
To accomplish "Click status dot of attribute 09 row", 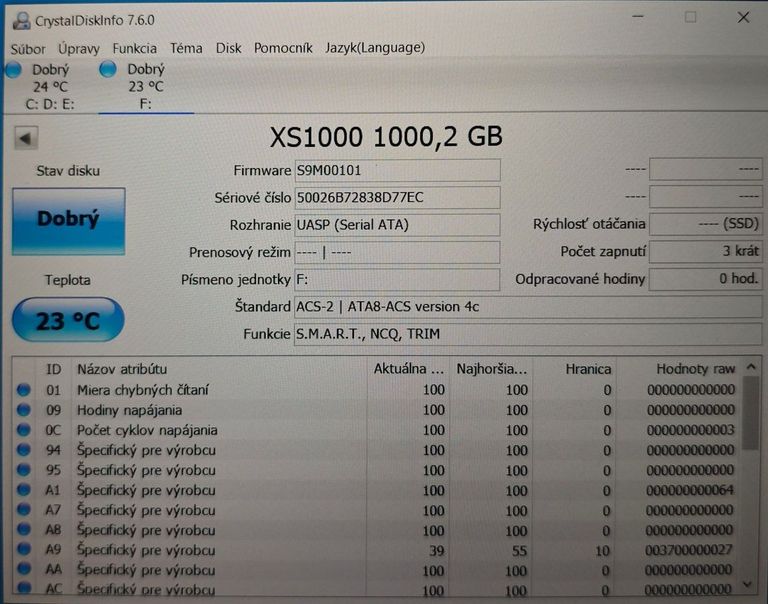I will click(24, 410).
